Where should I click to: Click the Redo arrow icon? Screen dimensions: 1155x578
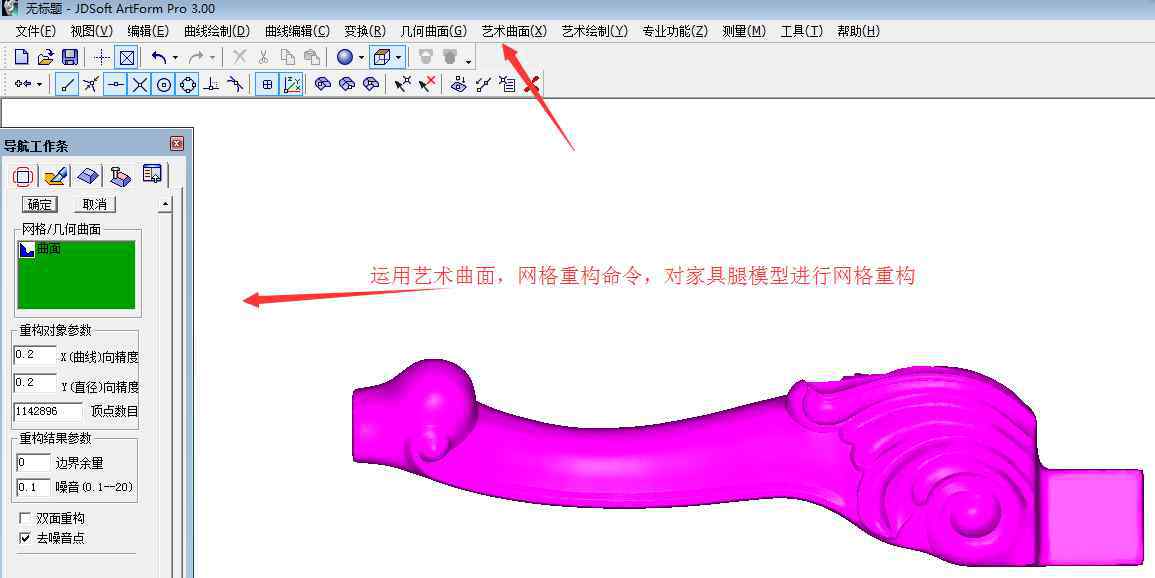click(197, 57)
